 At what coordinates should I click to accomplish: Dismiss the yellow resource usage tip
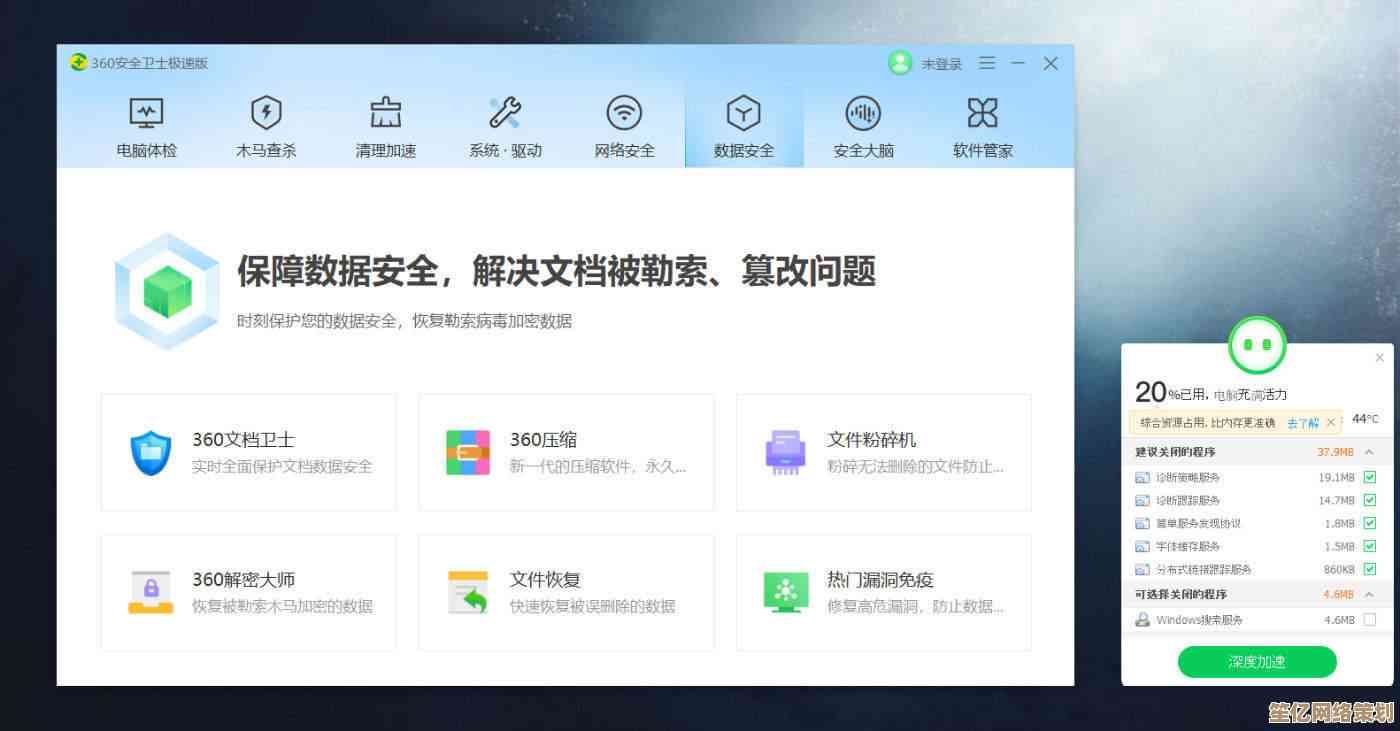click(x=1331, y=422)
